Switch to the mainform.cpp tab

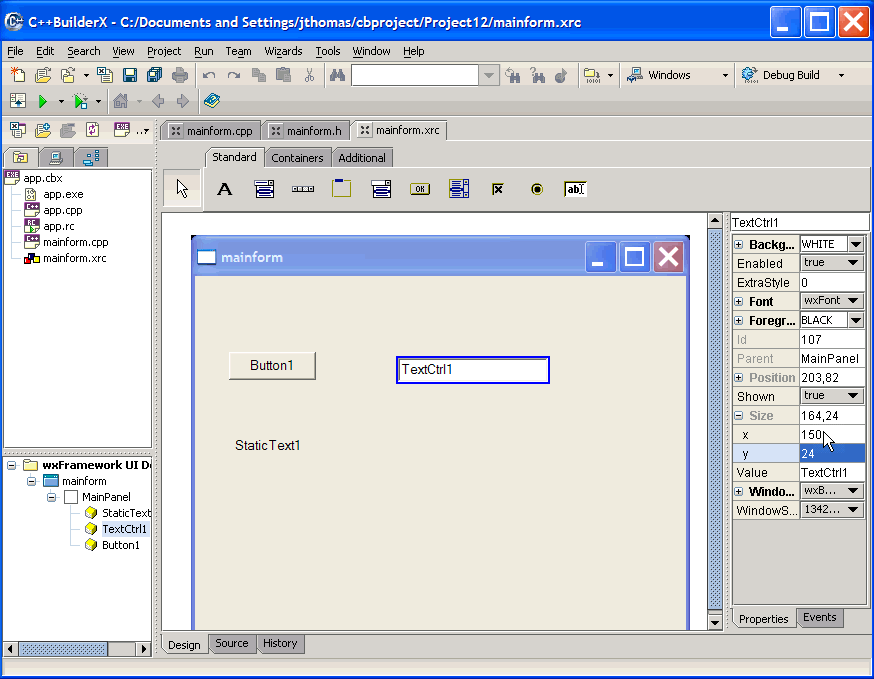pos(212,131)
